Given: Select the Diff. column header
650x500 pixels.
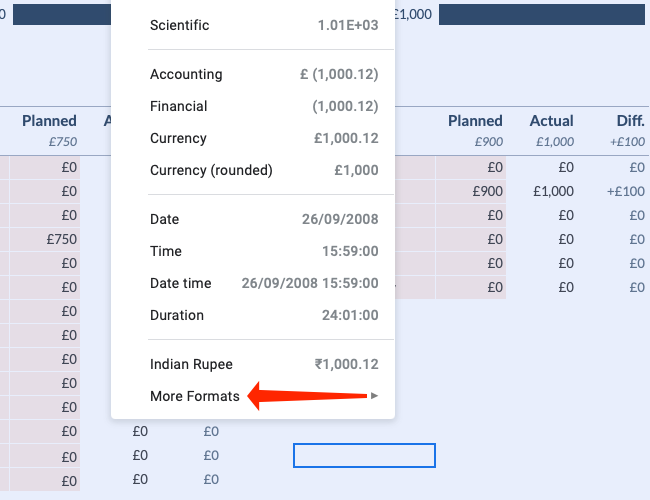Looking at the screenshot, I should (x=630, y=121).
